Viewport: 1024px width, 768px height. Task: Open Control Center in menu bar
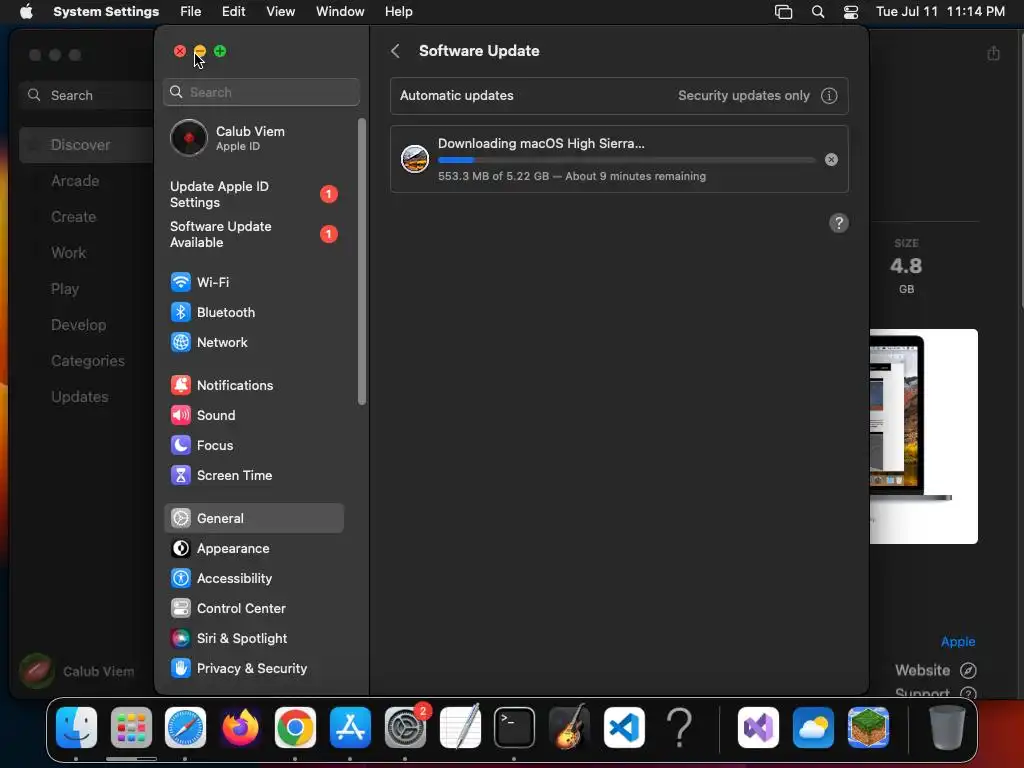[x=851, y=12]
